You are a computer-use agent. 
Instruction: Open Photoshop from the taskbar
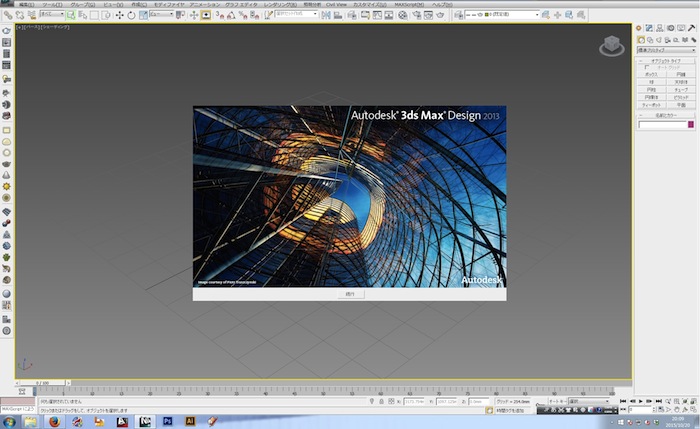tap(167, 421)
